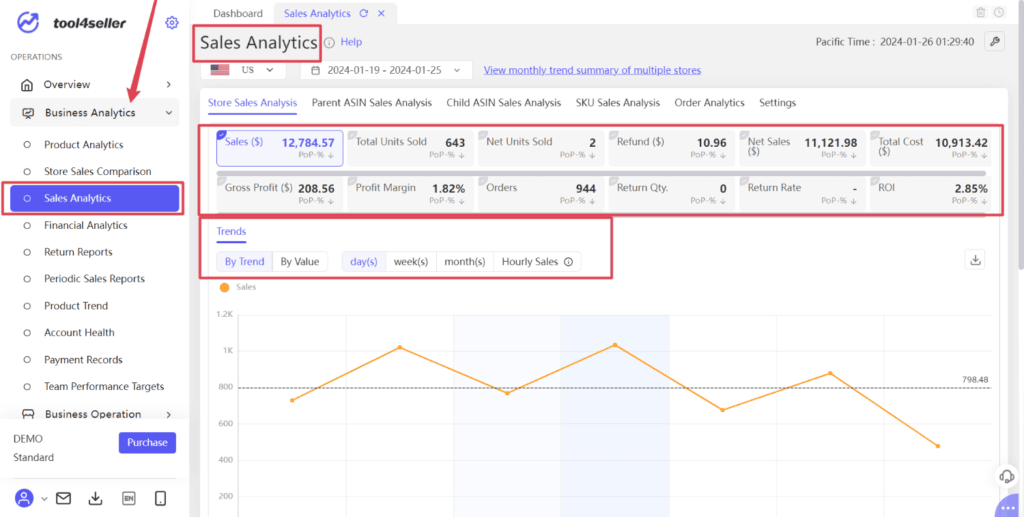
Task: Click the metrics cards horizontal scrollbar
Action: (x=601, y=174)
